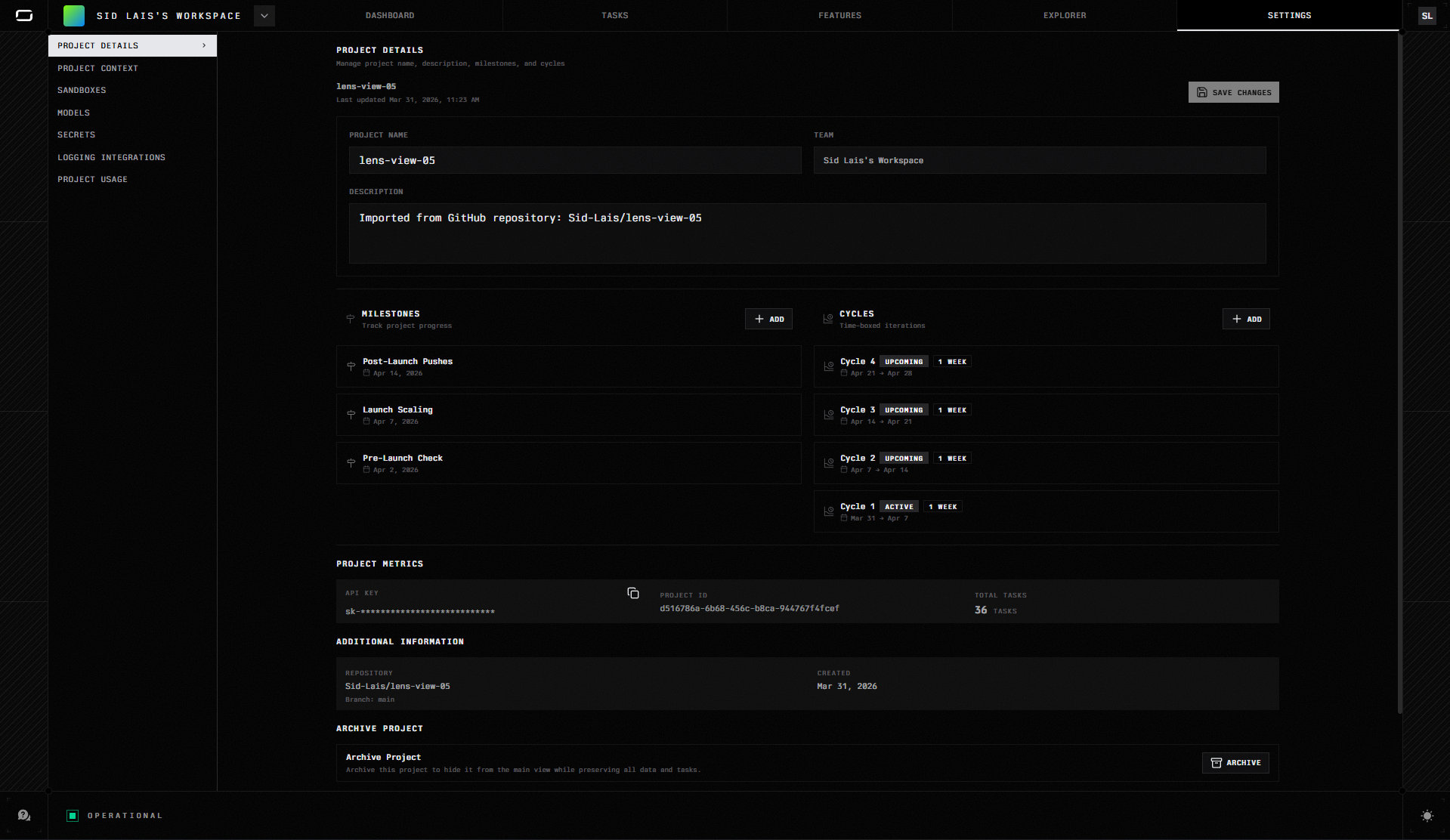Viewport: 1450px width, 840px height.
Task: Click the Branch: main text
Action: (x=370, y=699)
